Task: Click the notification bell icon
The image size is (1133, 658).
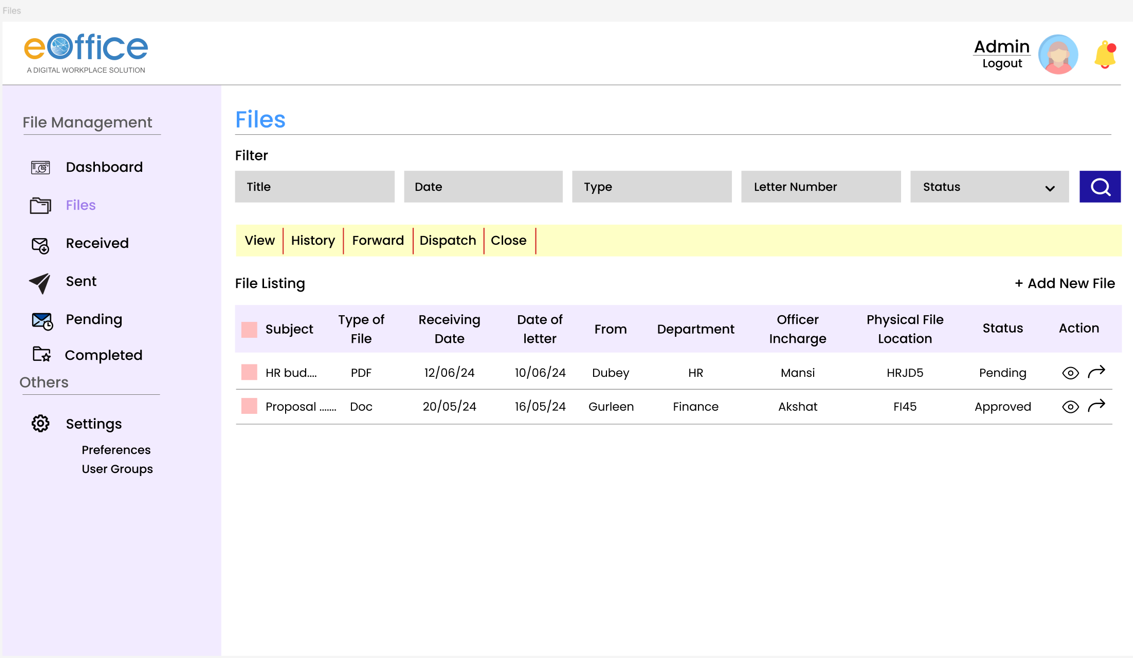Action: pos(1105,55)
